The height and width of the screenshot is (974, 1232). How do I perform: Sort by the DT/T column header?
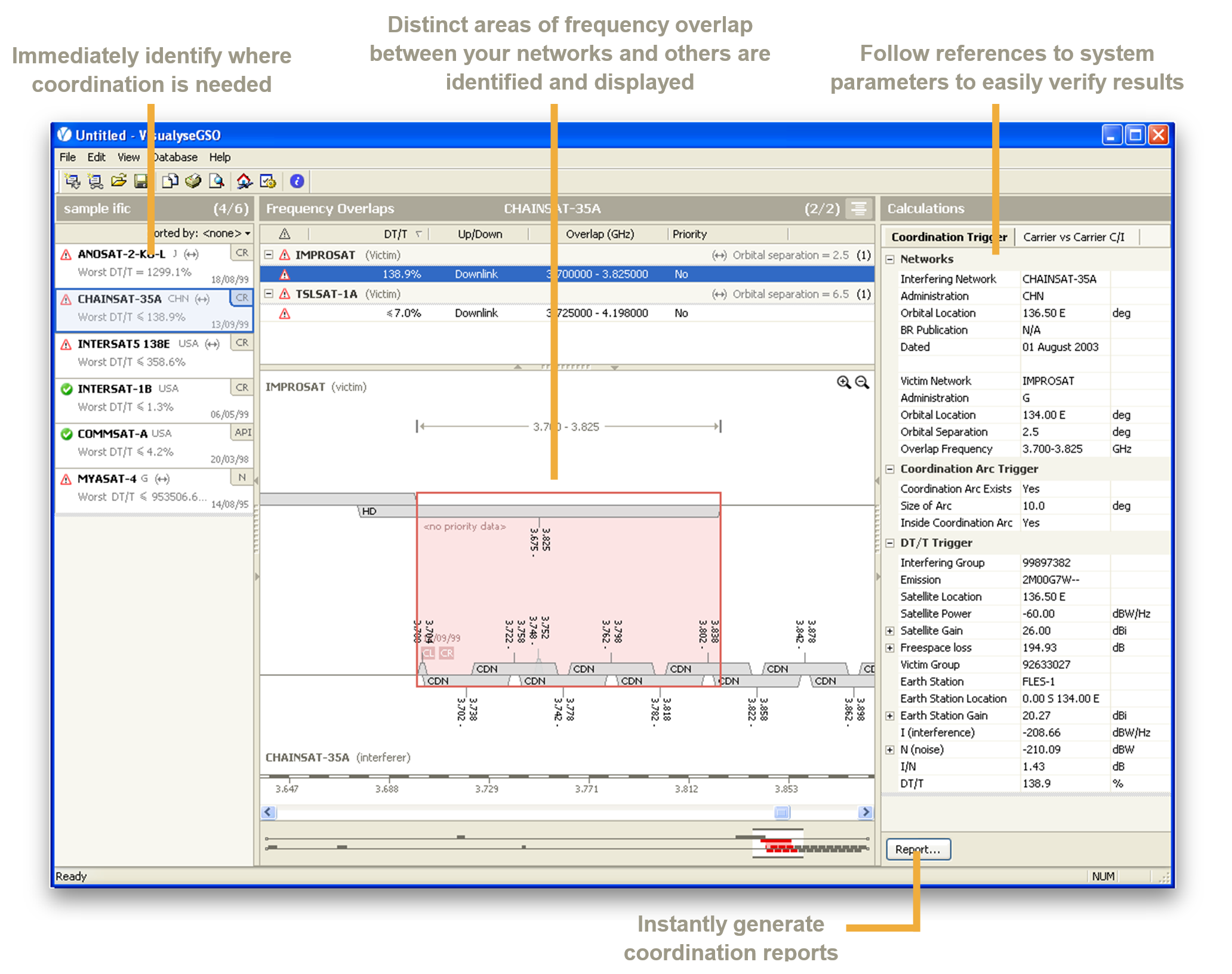pyautogui.click(x=395, y=234)
